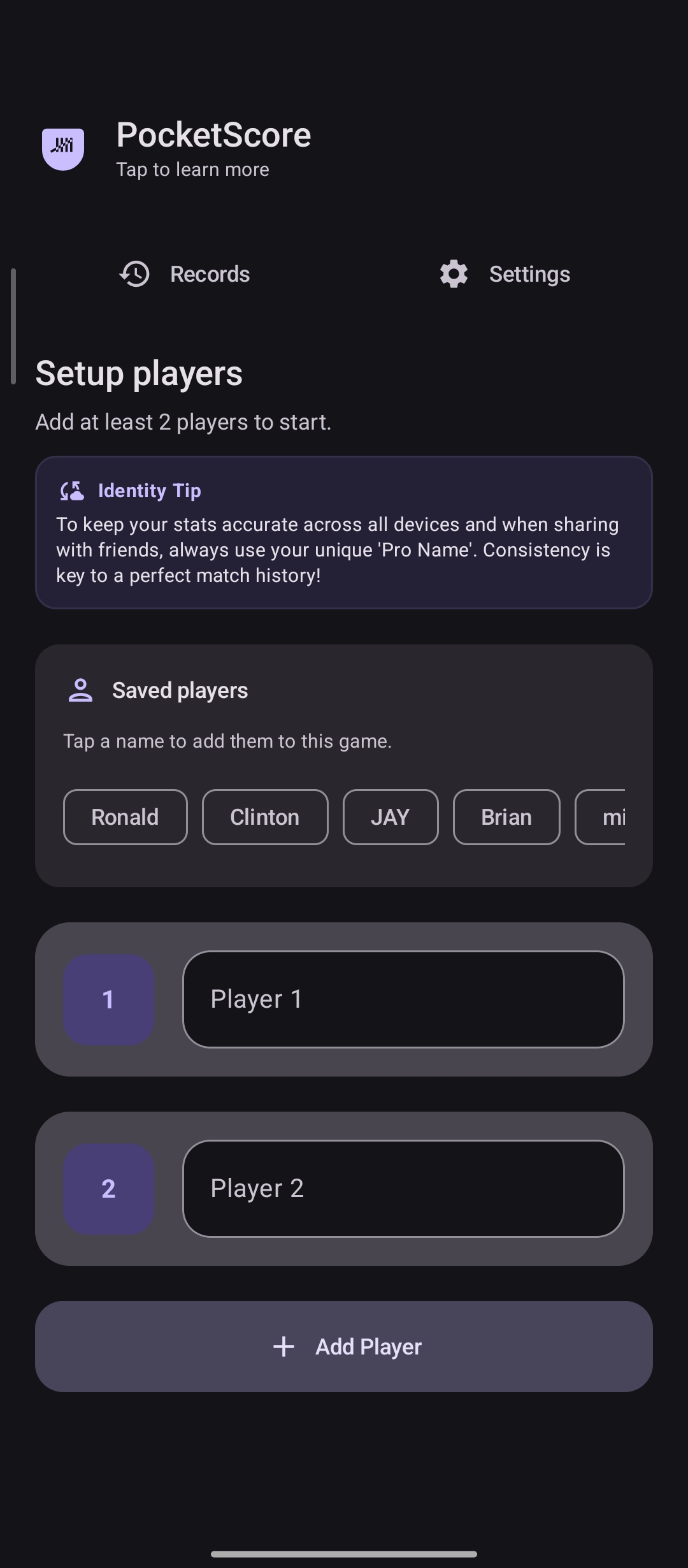Open Settings via the gear icon
This screenshot has height=1568, width=688.
(453, 273)
